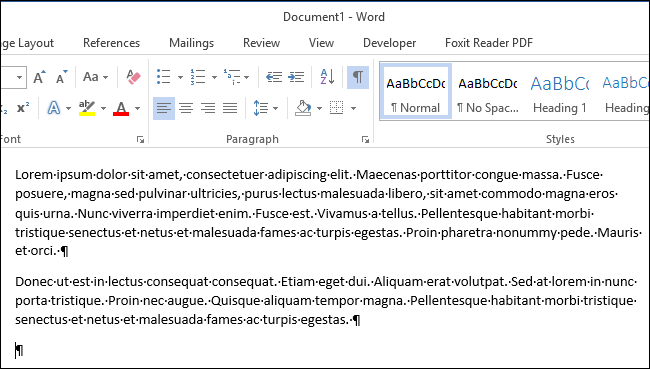Justify the paragraph text
This screenshot has width=650, height=369.
230,108
